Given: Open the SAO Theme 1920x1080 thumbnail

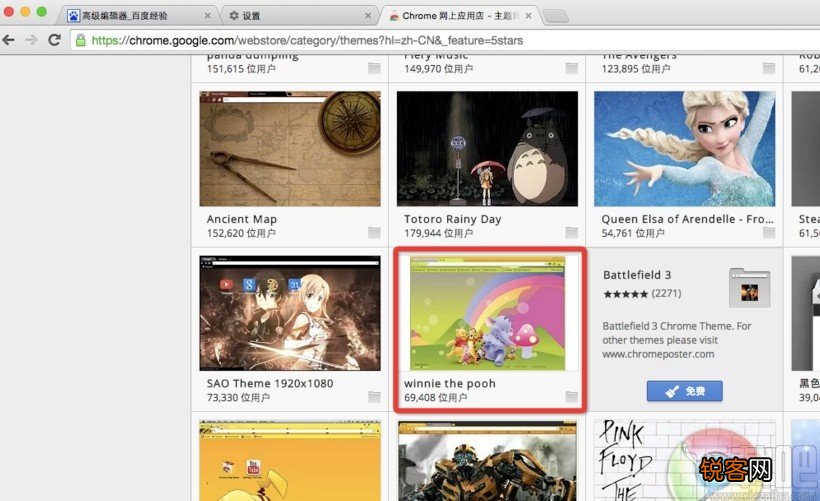Looking at the screenshot, I should pos(290,313).
